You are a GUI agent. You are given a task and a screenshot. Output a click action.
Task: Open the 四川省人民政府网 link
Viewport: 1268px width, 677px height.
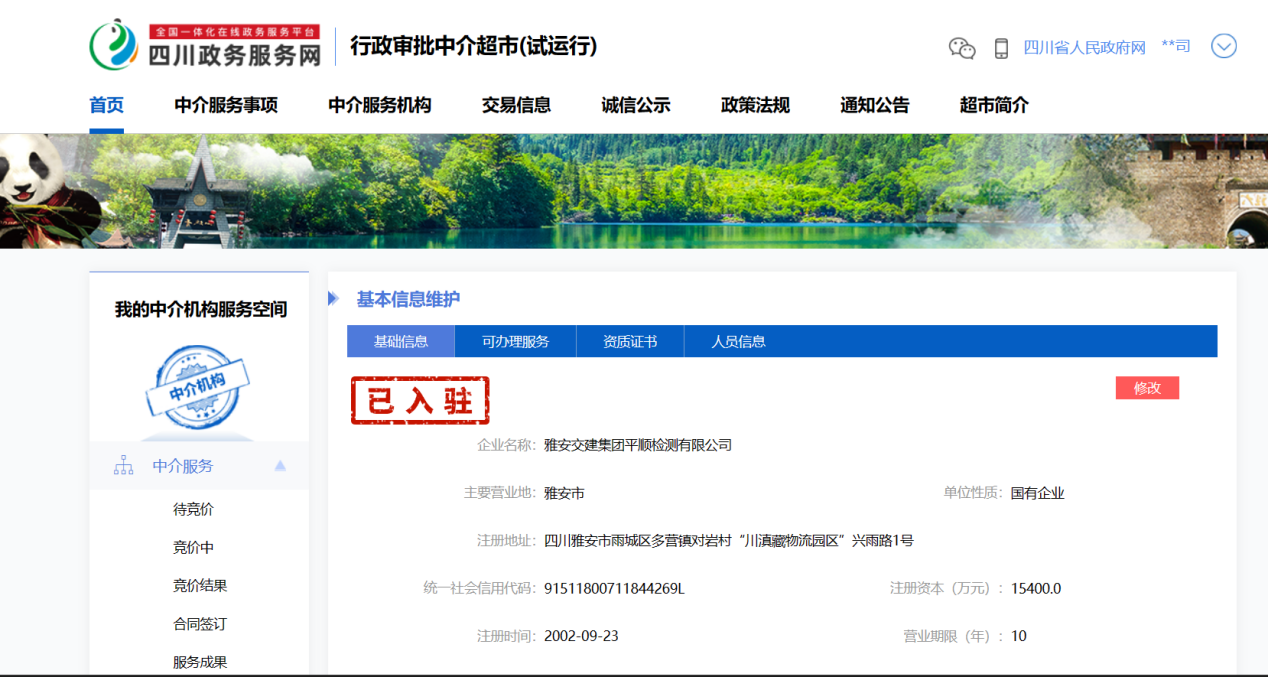click(1084, 47)
